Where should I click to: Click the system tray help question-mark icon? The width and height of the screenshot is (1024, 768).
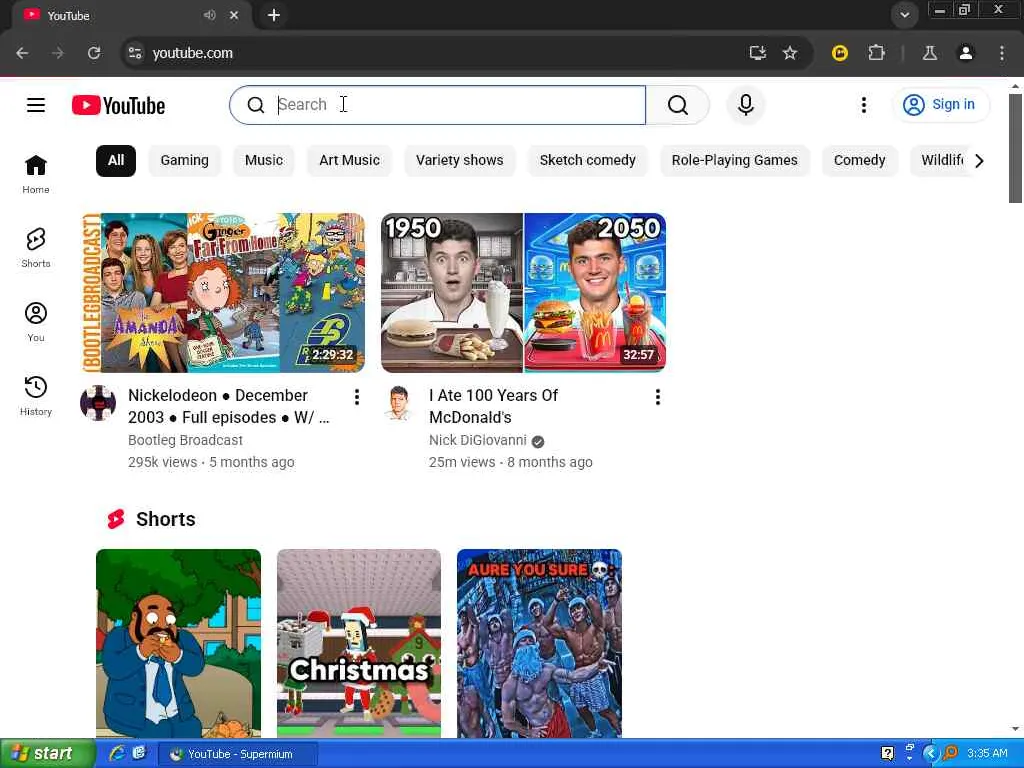click(x=887, y=754)
